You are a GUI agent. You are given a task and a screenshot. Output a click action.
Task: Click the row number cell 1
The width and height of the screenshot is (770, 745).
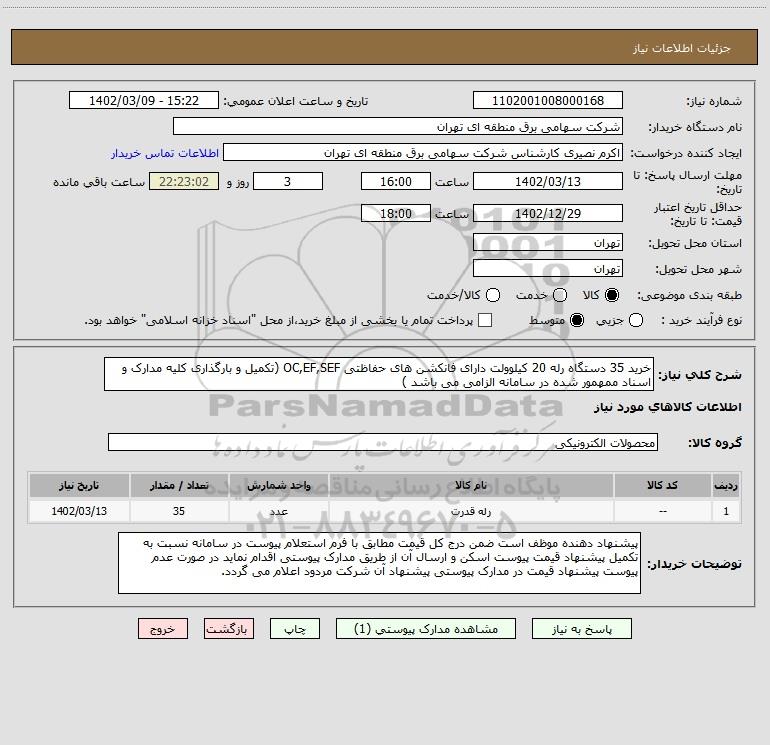tap(726, 511)
